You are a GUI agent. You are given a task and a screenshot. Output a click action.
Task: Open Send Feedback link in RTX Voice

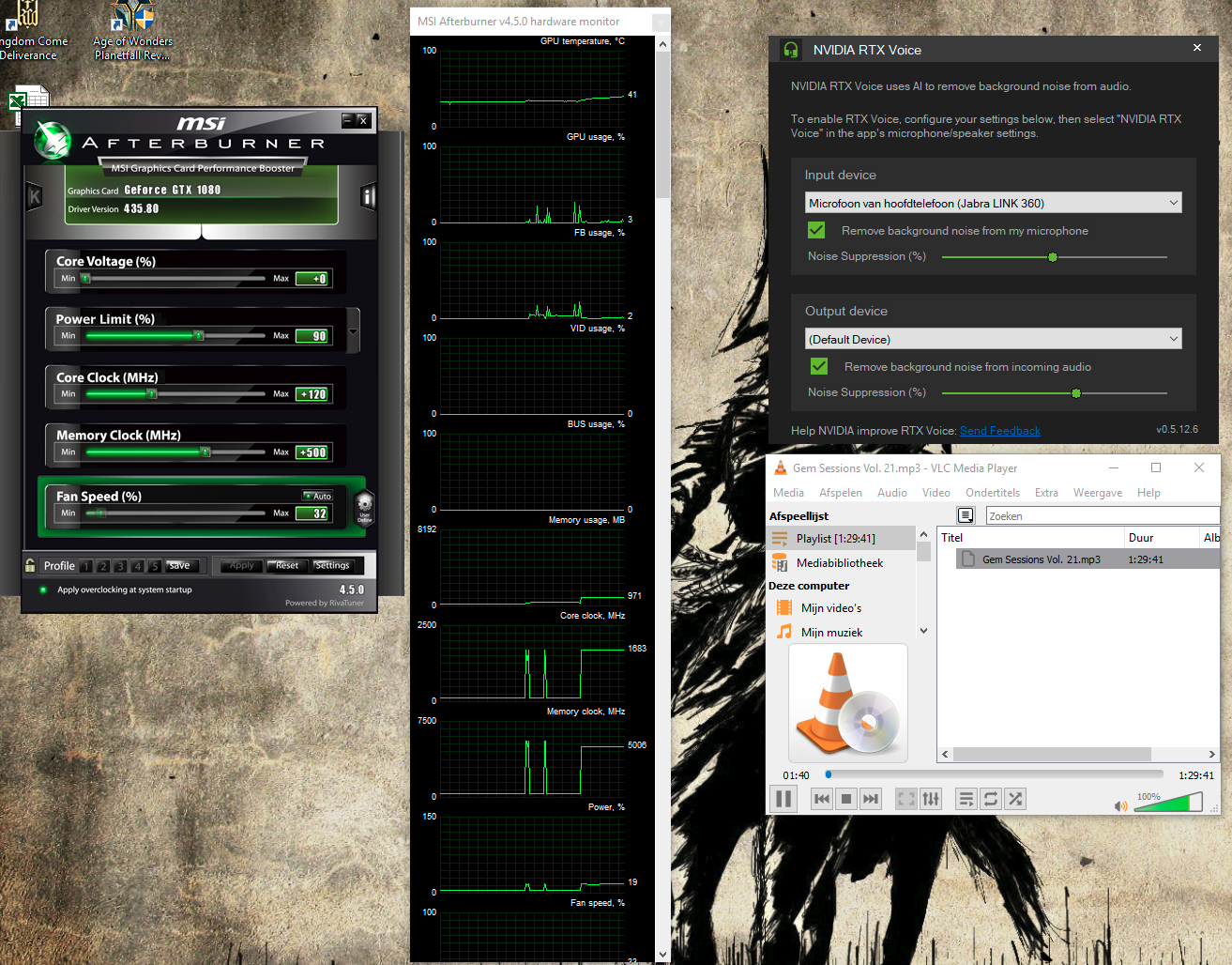click(1000, 431)
